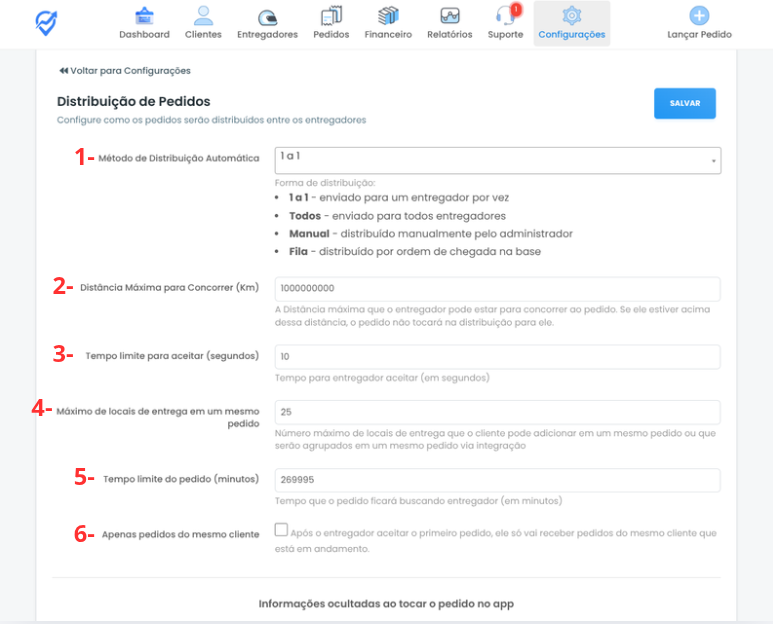Screen dimensions: 773x624
Task: Select the Financeiro money stack icon
Action: coord(388,16)
